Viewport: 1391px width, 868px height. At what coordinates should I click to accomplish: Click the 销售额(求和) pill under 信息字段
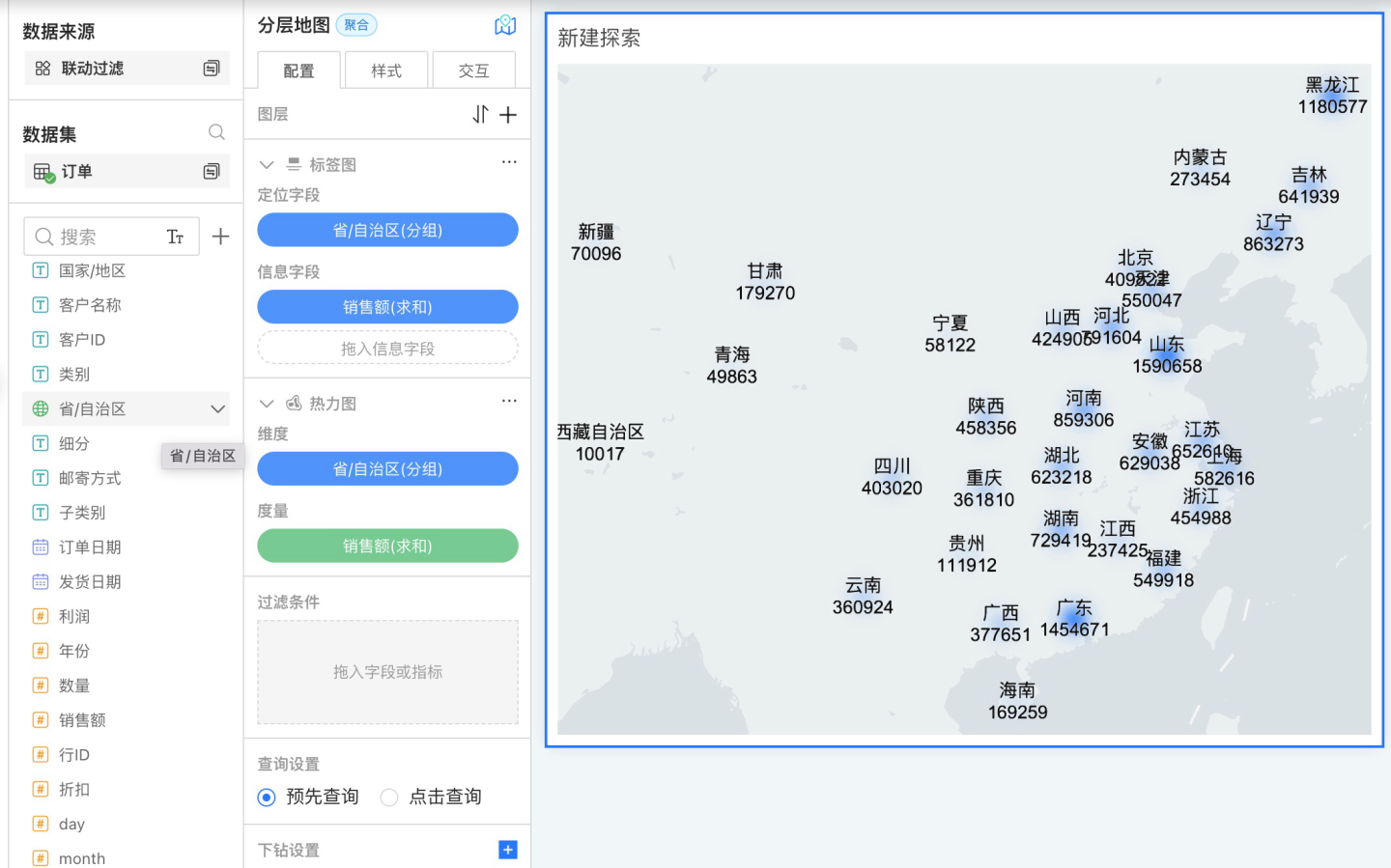pyautogui.click(x=387, y=307)
